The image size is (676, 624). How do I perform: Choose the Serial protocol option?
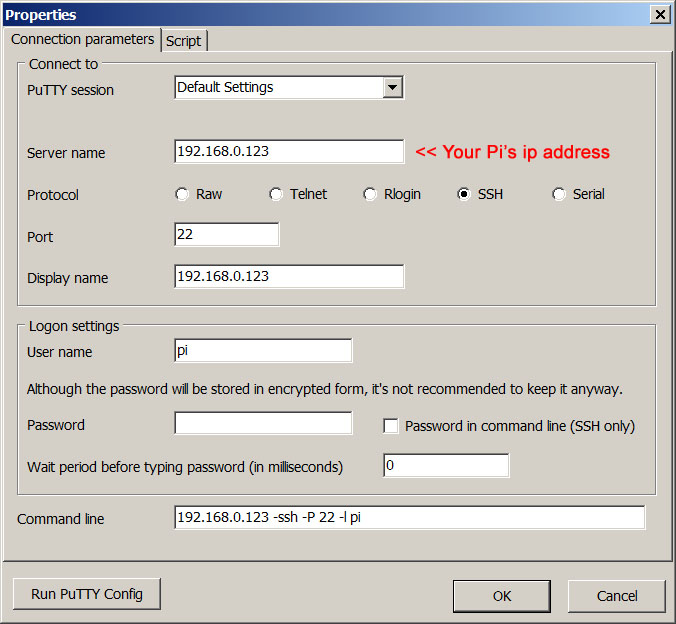tap(559, 194)
